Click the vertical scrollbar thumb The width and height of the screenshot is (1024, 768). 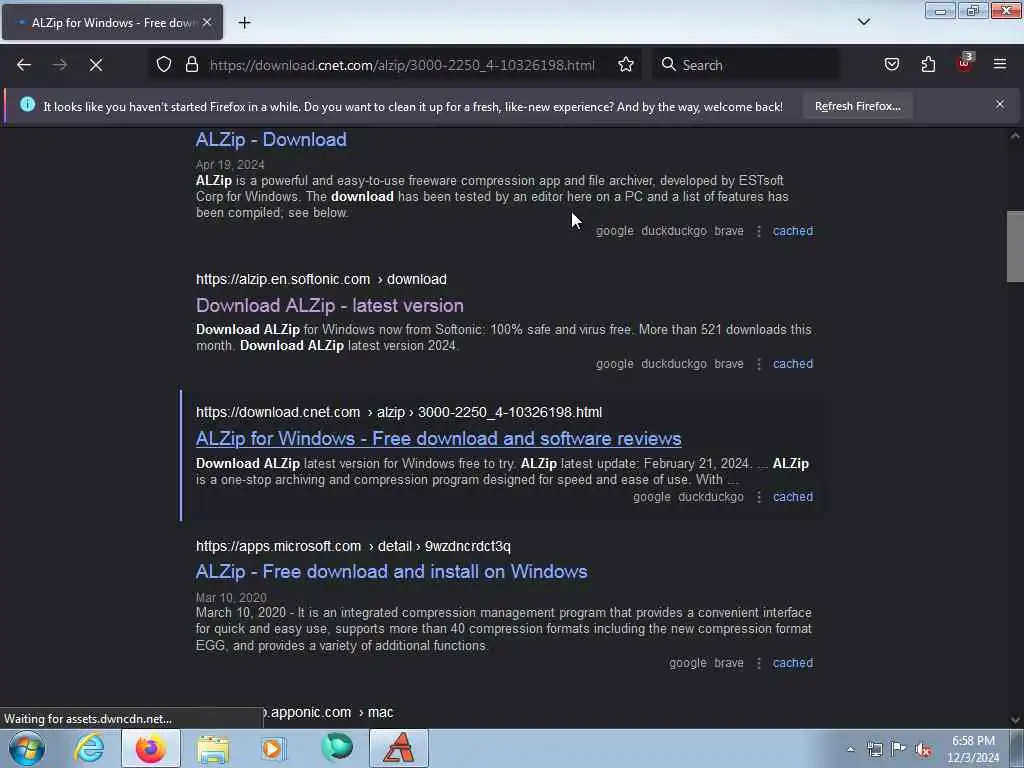(1015, 246)
